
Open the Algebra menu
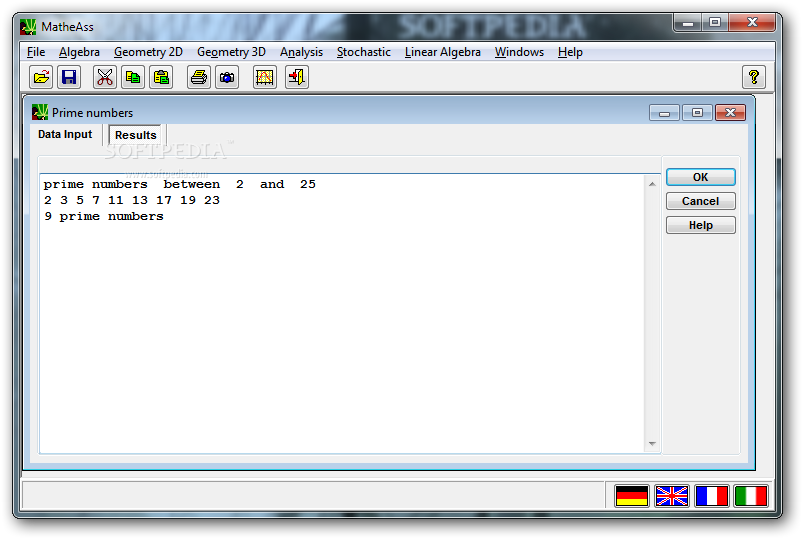click(79, 52)
